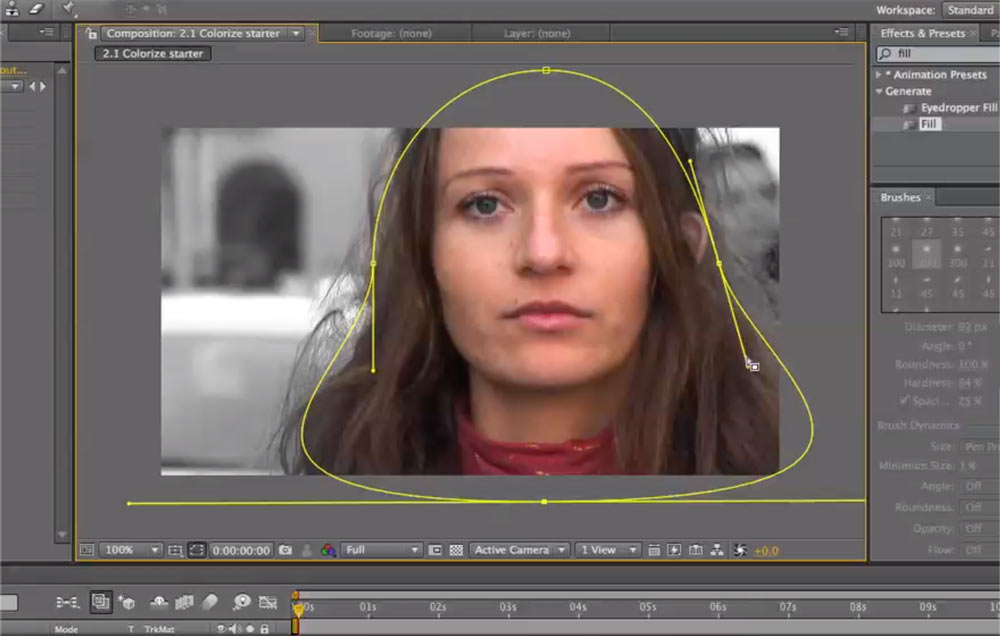Toggle Fast Previews button
Image resolution: width=1000 pixels, height=636 pixels.
click(674, 550)
